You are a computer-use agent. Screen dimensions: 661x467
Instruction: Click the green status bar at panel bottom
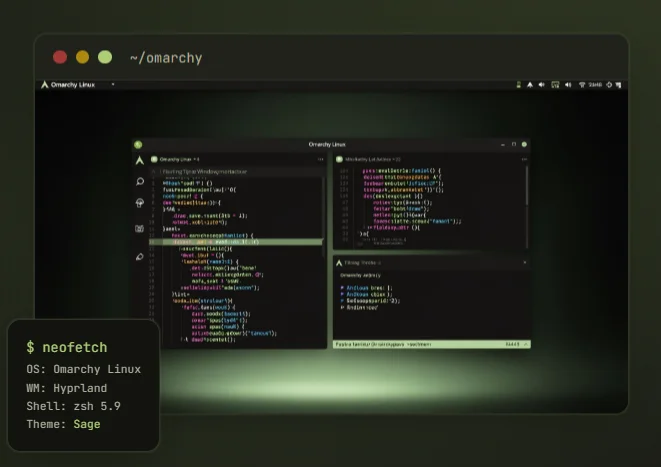click(432, 344)
